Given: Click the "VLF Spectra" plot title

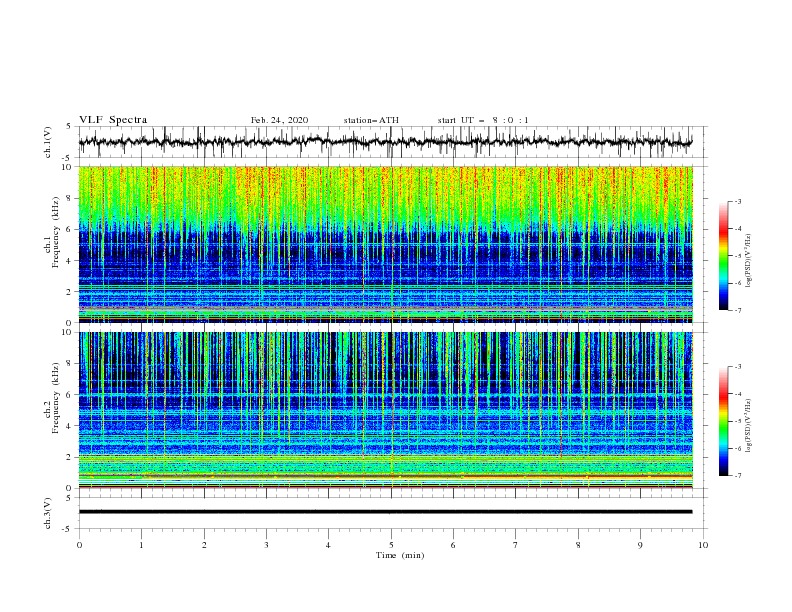Looking at the screenshot, I should pyautogui.click(x=113, y=120).
